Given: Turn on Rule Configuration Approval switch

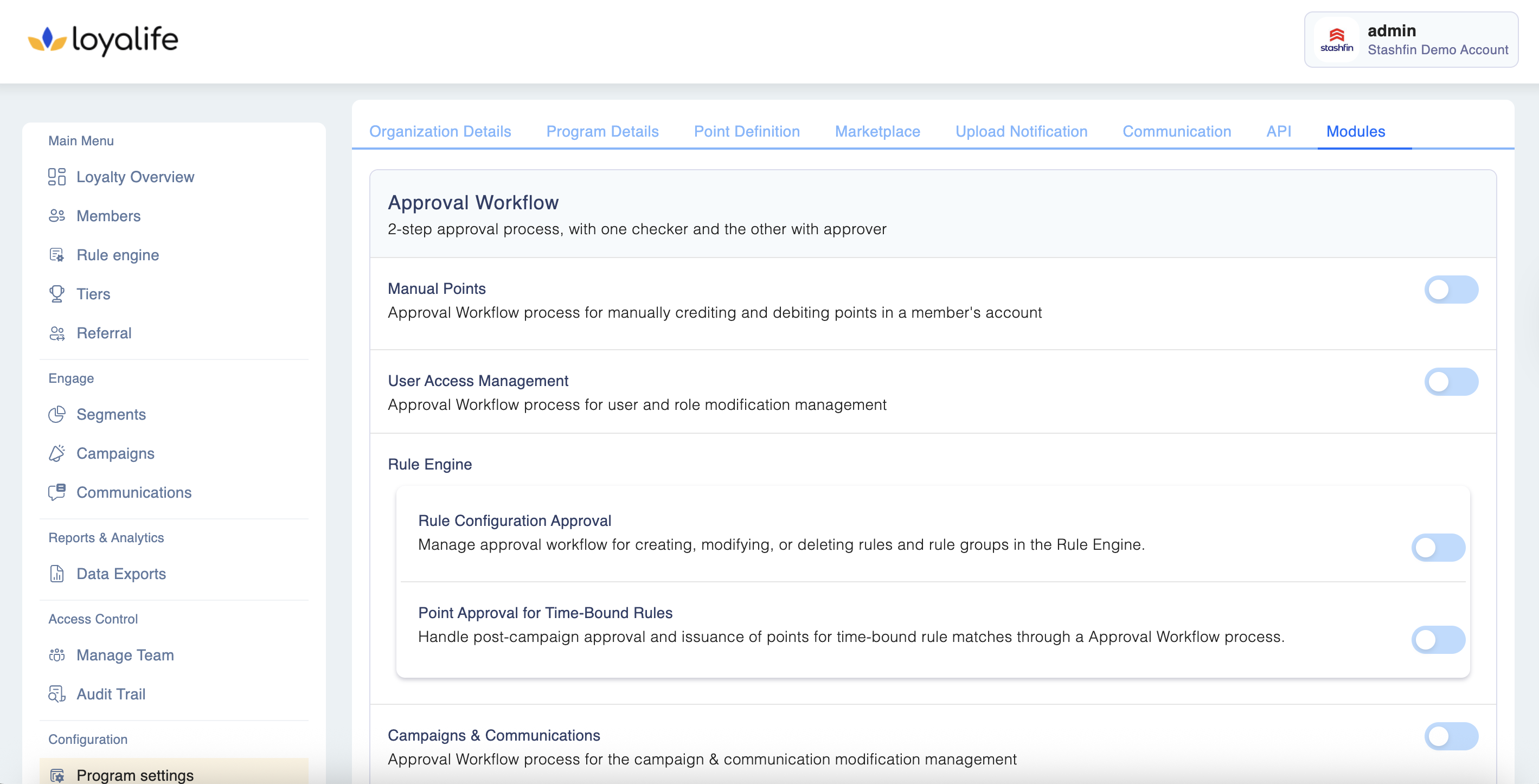Looking at the screenshot, I should pos(1438,548).
